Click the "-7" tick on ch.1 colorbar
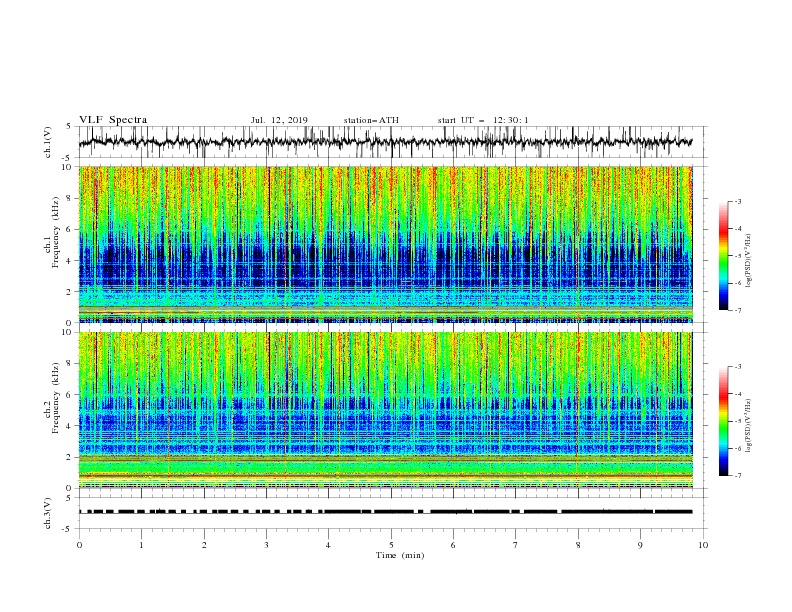The width and height of the screenshot is (792, 612). pos(738,310)
